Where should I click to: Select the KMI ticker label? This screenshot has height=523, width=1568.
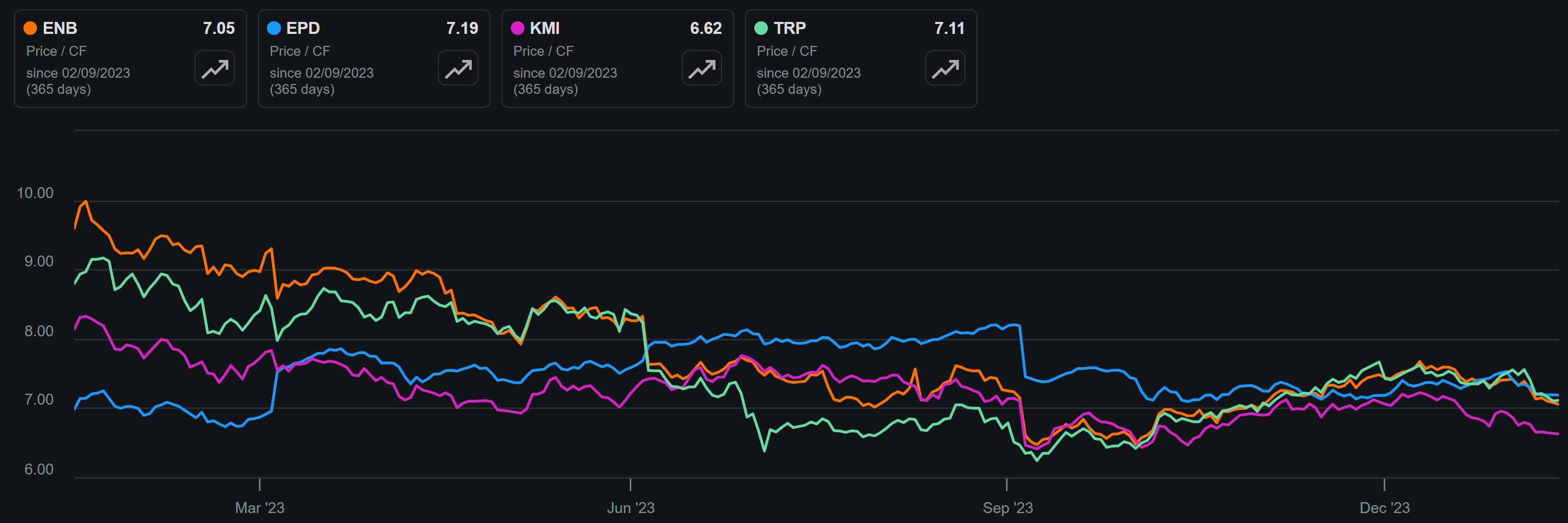(545, 28)
